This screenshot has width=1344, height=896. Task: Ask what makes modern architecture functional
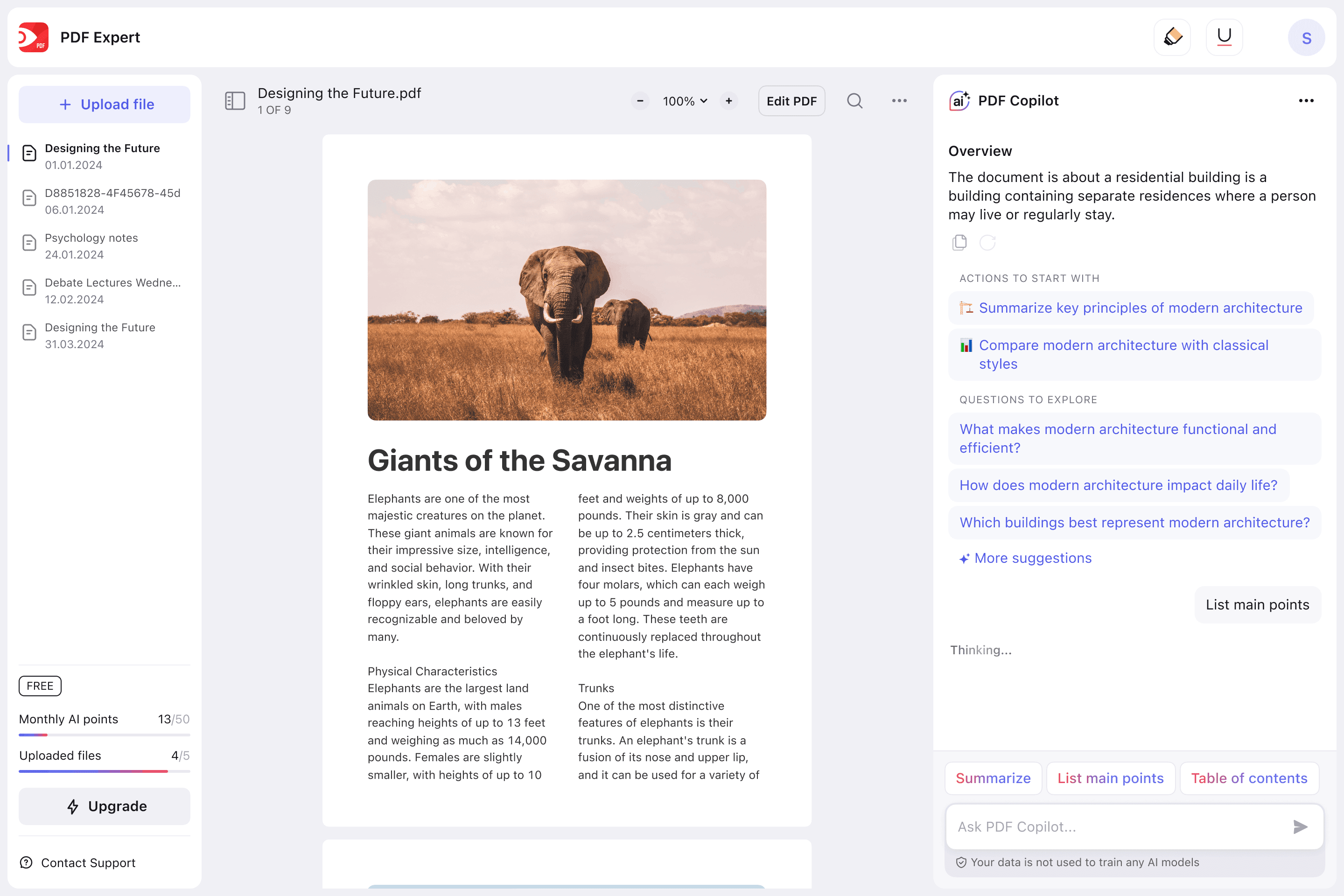(1134, 439)
